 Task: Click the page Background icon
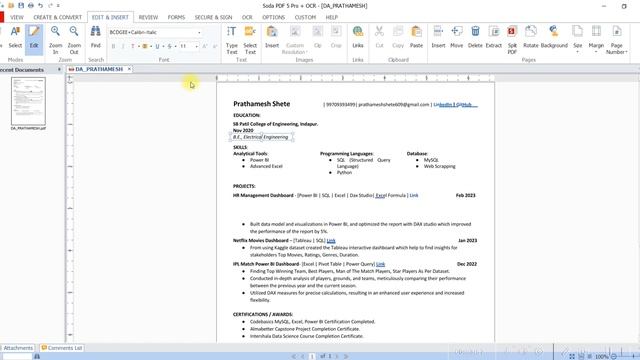pos(554,37)
